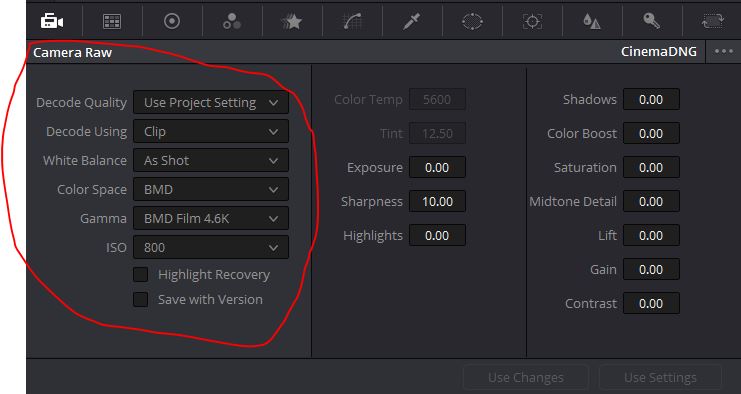Click the Color Space label
The image size is (741, 394).
pos(92,190)
